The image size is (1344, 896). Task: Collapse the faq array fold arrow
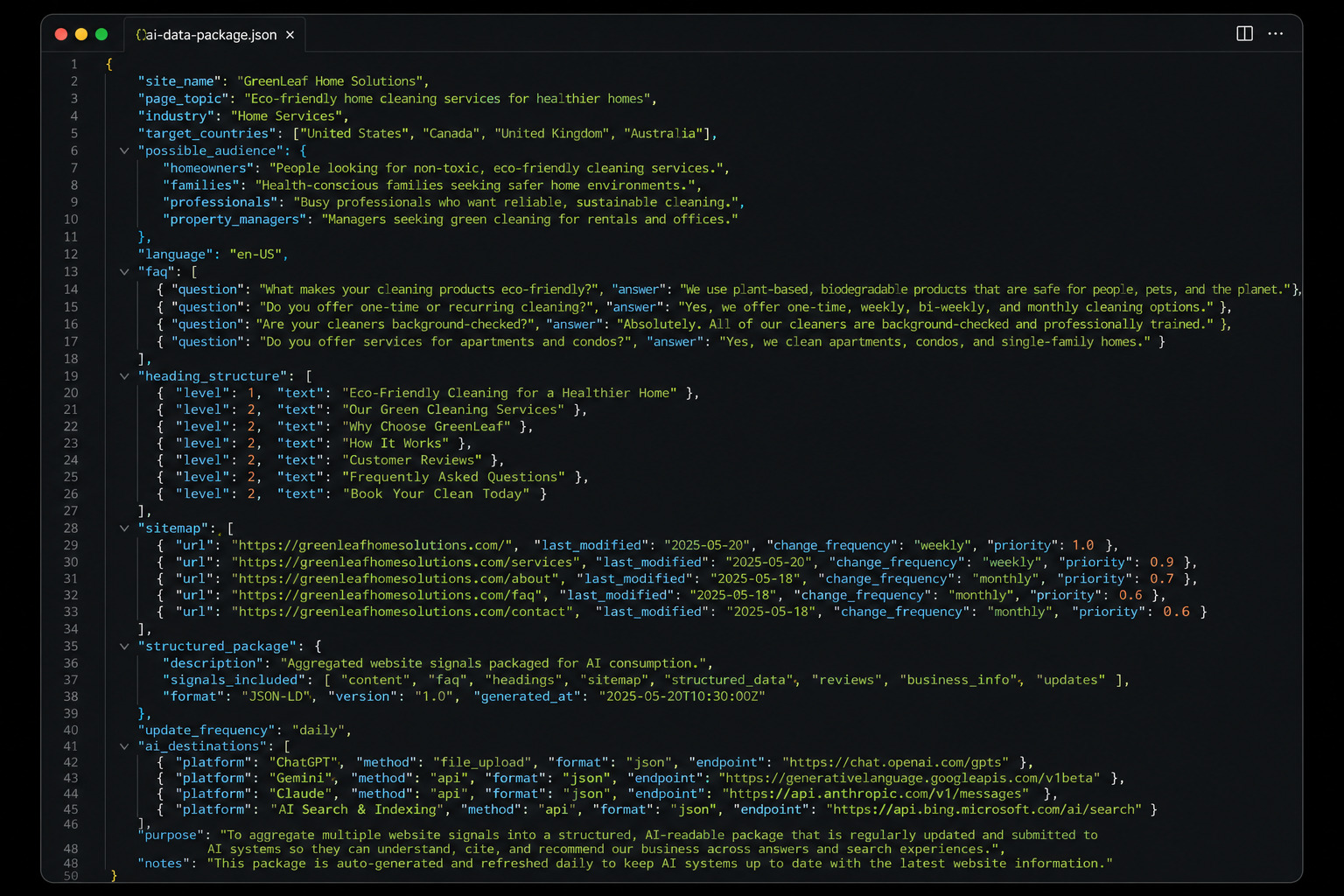coord(124,272)
